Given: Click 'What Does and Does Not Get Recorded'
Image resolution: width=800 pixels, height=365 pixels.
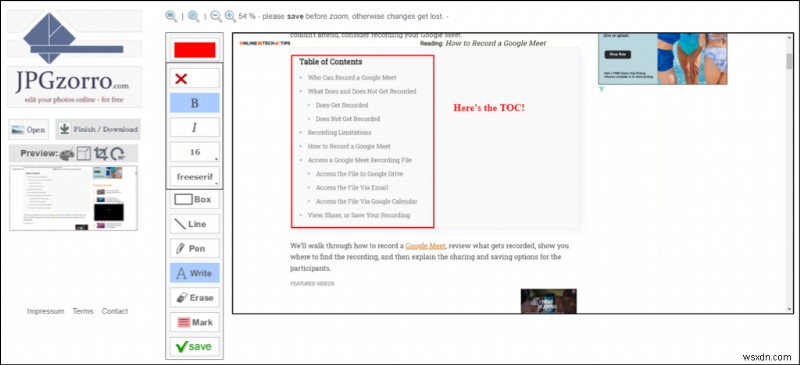Looking at the screenshot, I should (x=362, y=91).
